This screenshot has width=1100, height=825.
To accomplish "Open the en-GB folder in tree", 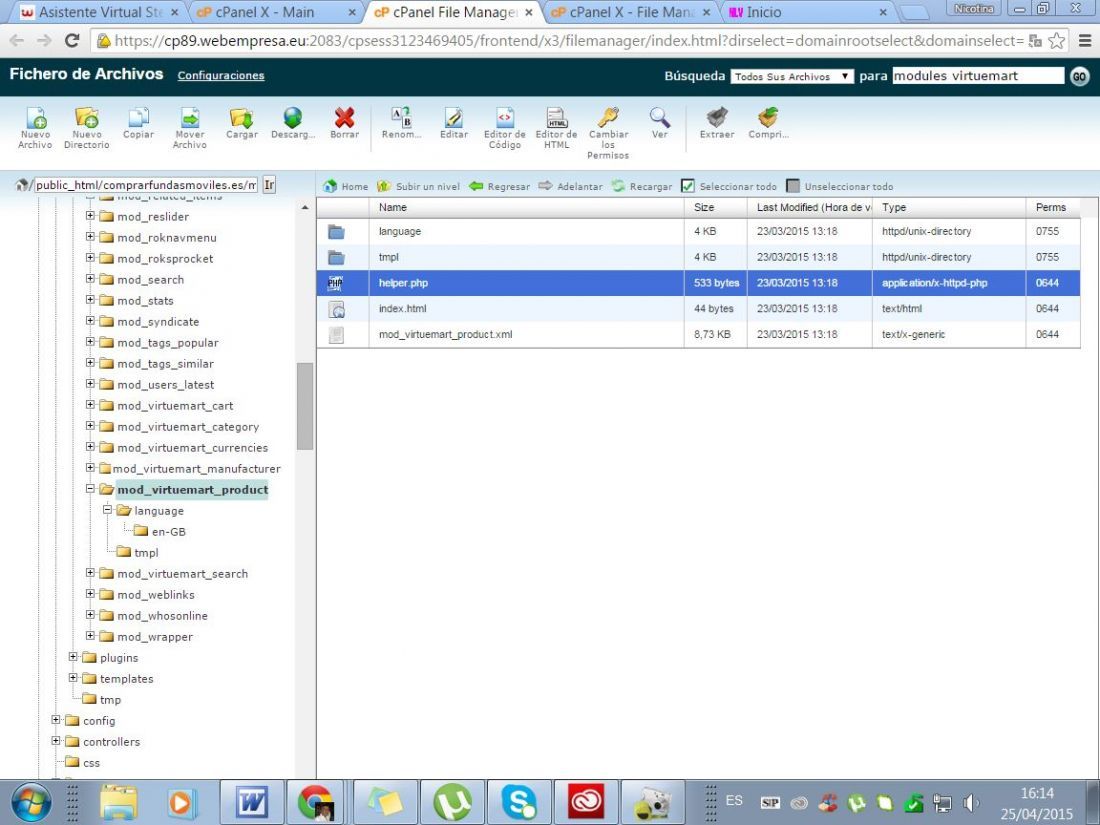I will tap(168, 532).
